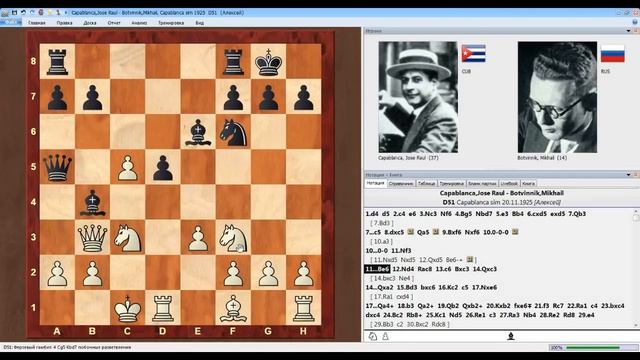Viewport: 640px width, 360px height.
Task: Select the black bishop on e6
Action: click(x=198, y=132)
